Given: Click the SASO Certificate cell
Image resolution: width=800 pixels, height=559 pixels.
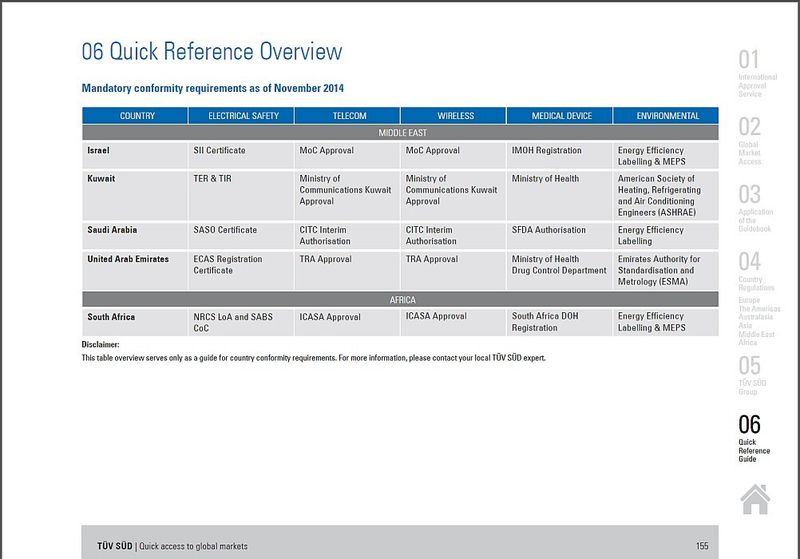Looking at the screenshot, I should click(x=241, y=236).
